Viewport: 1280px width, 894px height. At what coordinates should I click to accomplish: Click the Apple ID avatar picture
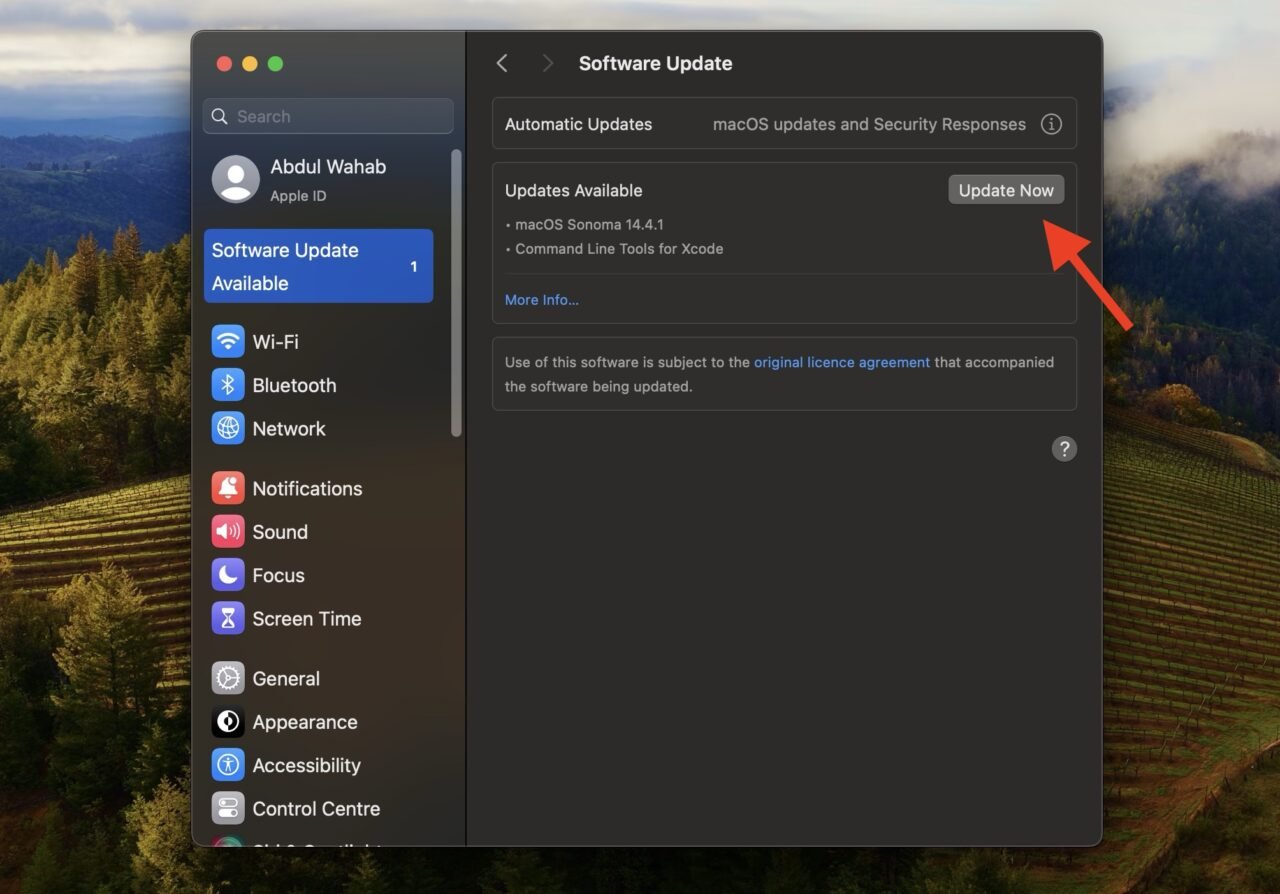coord(236,179)
